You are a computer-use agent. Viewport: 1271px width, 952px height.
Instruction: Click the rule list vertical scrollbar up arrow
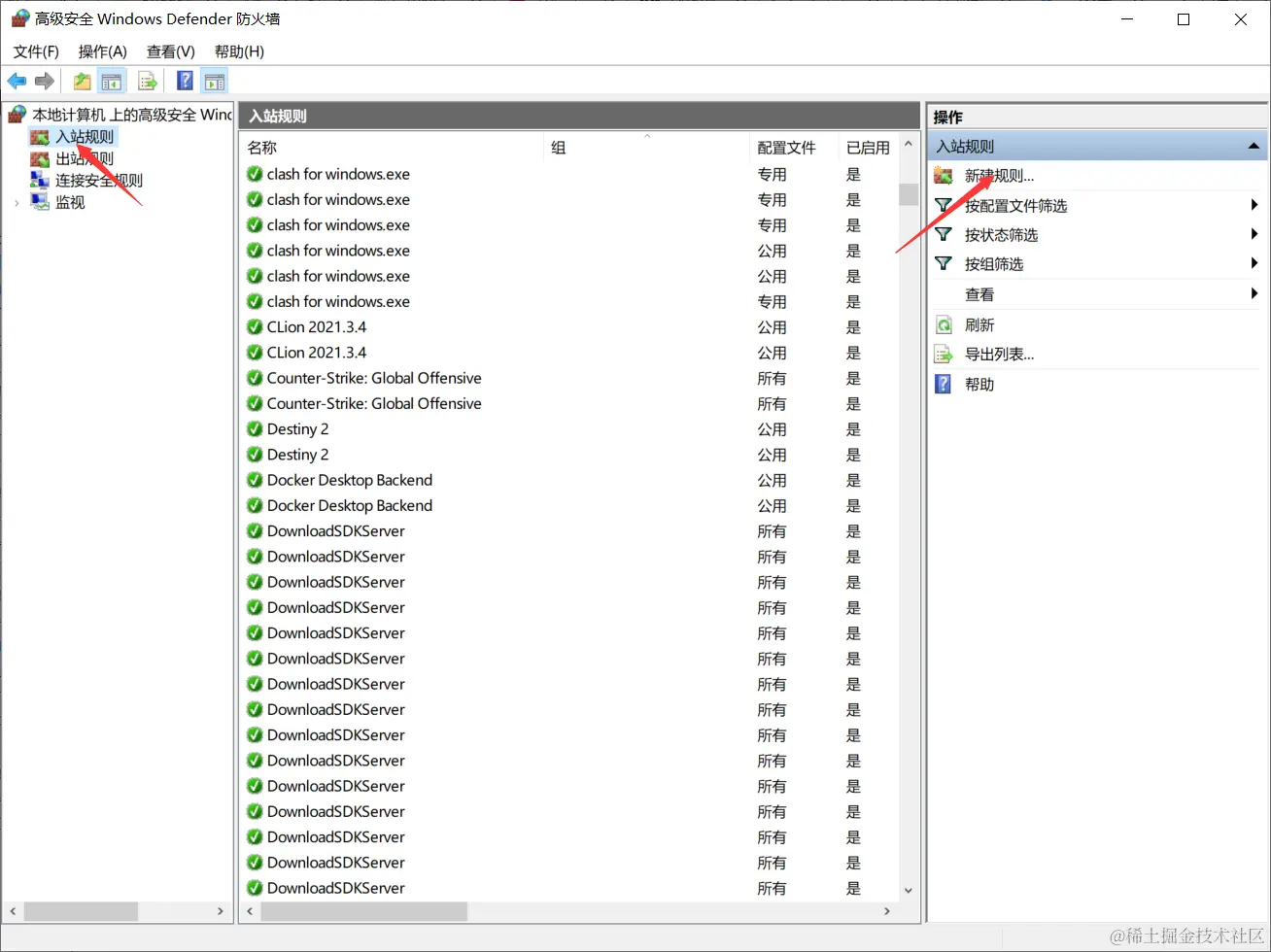click(x=909, y=144)
